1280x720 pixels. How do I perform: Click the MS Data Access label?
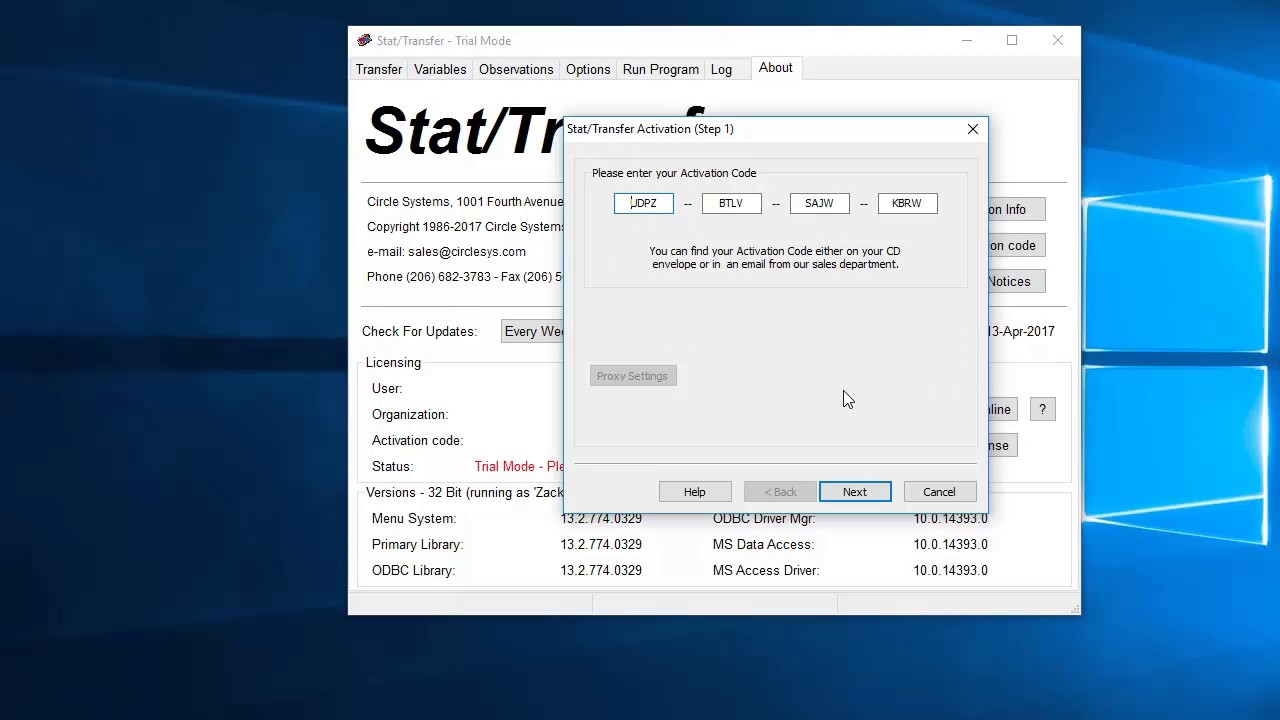pos(763,544)
